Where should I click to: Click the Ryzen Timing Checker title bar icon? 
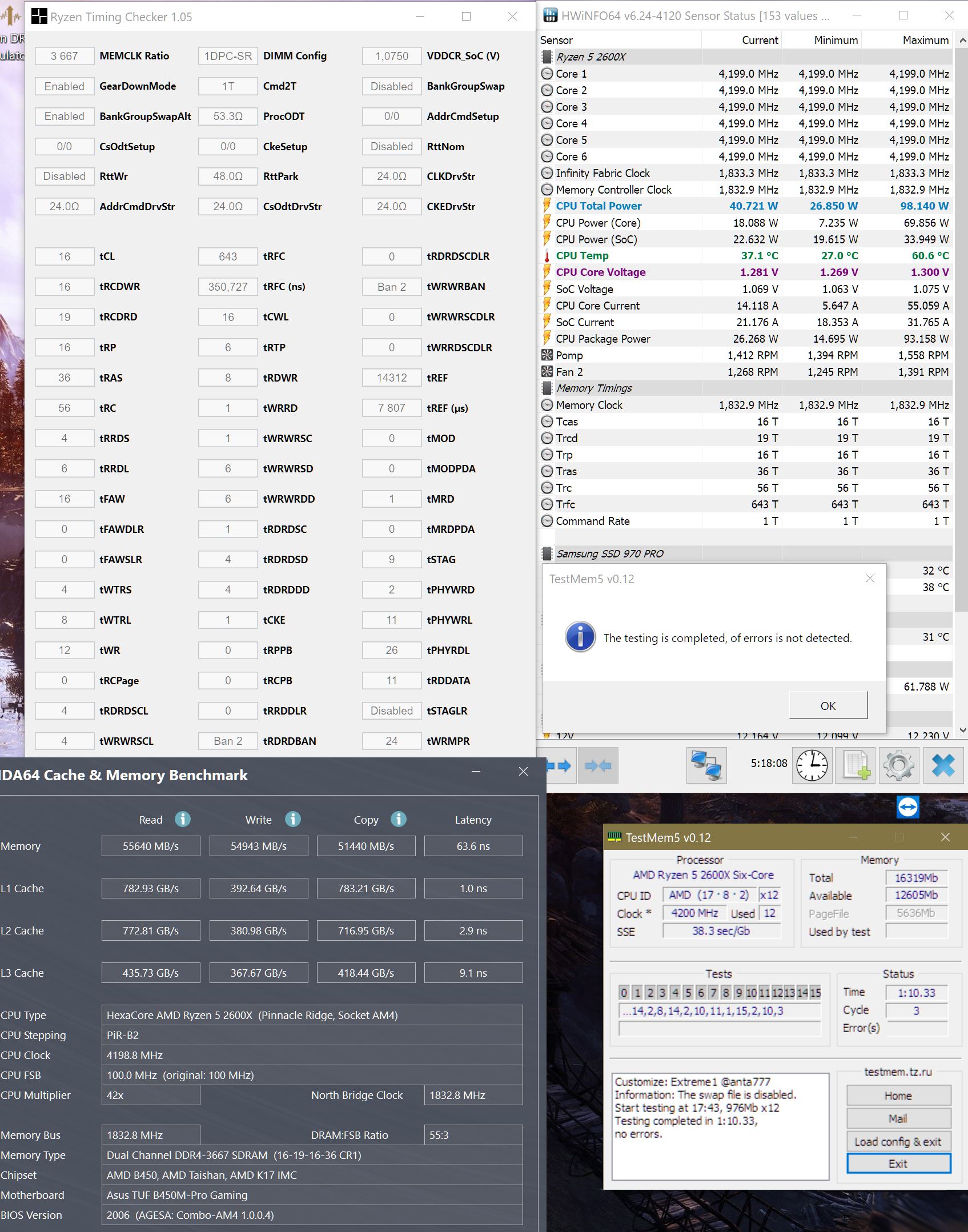click(39, 17)
